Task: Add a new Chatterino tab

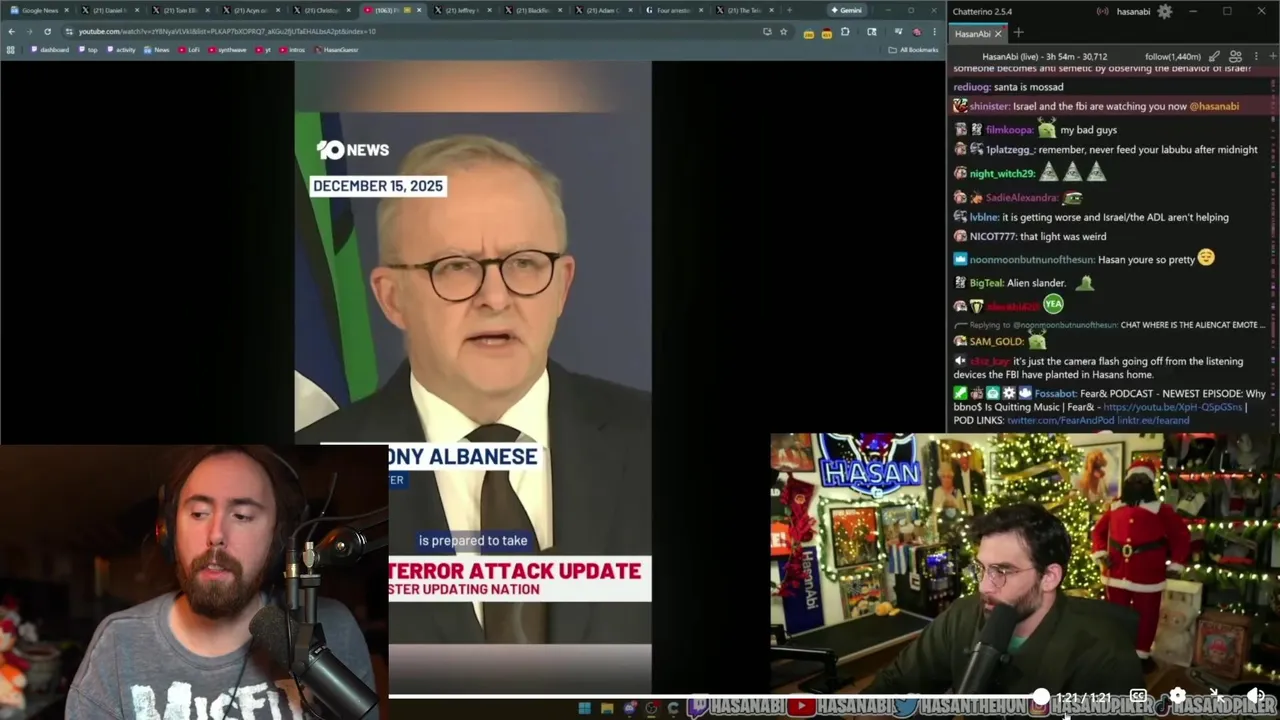Action: click(x=1018, y=33)
